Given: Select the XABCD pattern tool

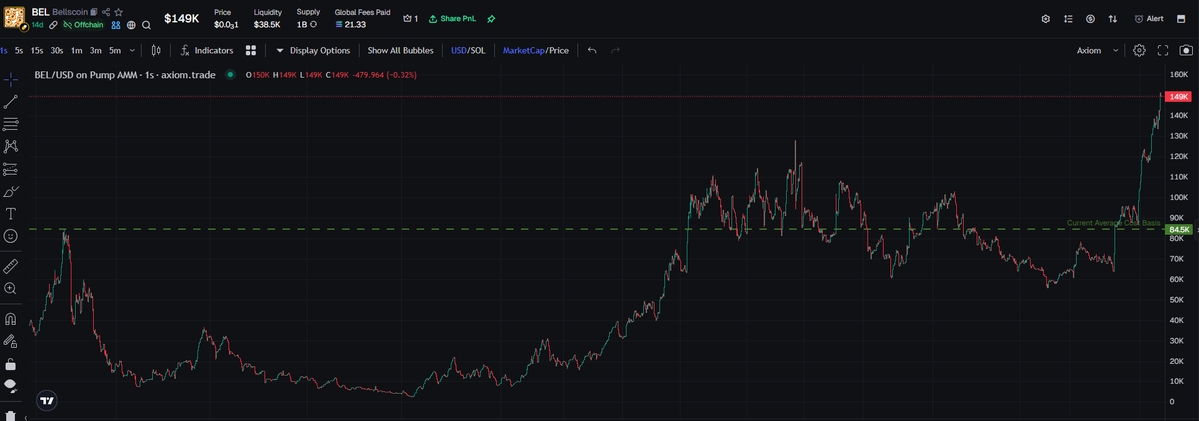Looking at the screenshot, I should coord(11,146).
